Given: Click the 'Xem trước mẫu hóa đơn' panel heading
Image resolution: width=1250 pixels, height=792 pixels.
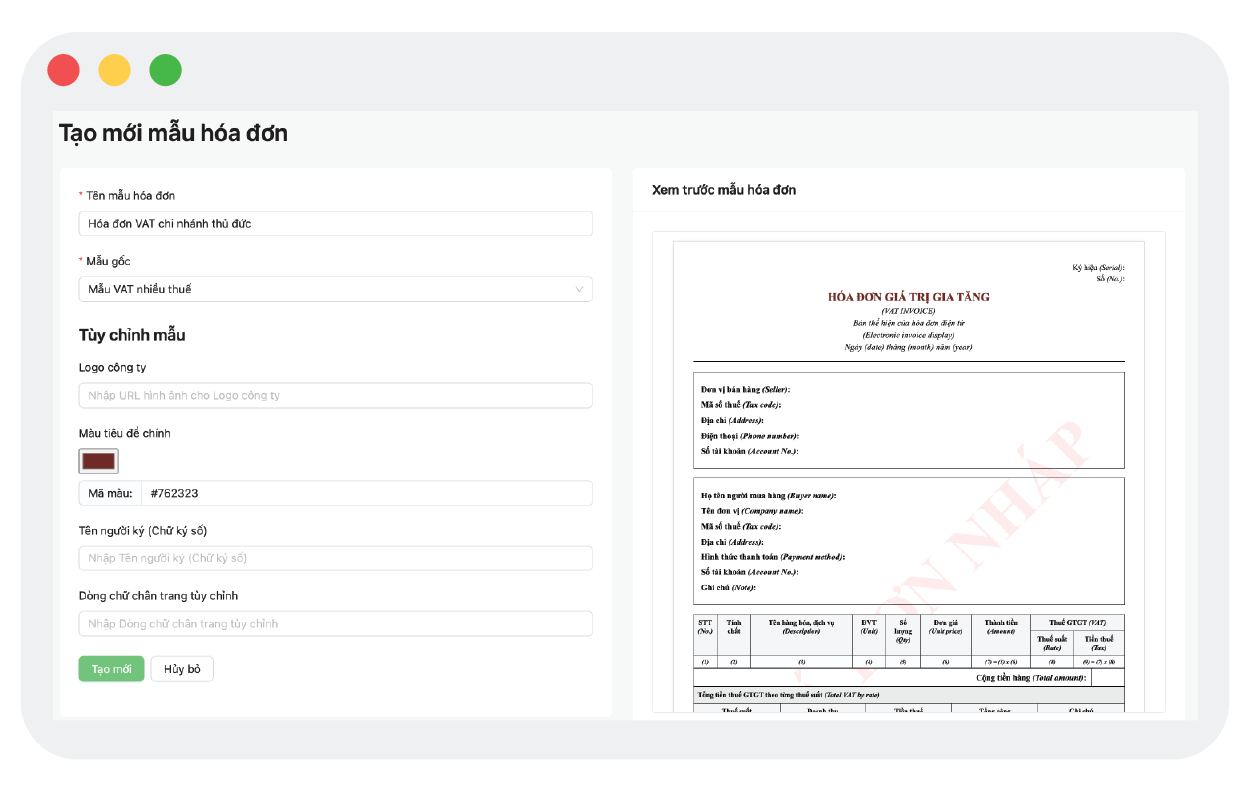Looking at the screenshot, I should click(x=723, y=190).
